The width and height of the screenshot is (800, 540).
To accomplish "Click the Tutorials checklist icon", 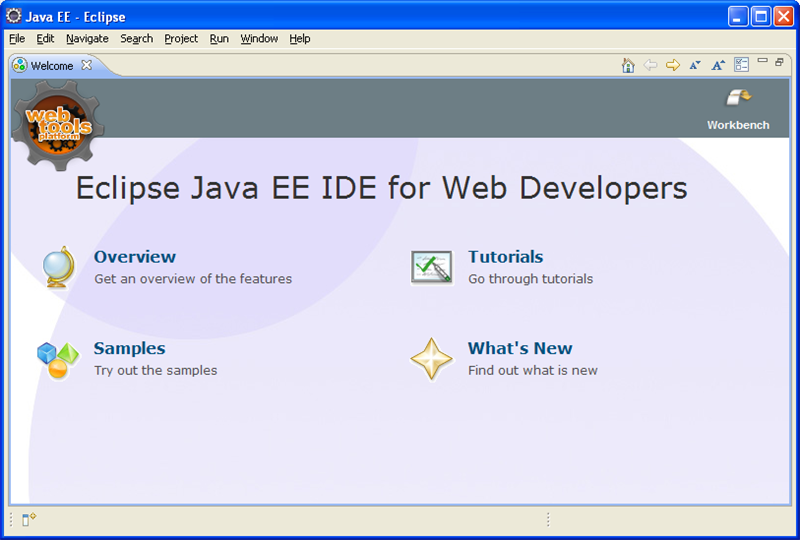I will tap(432, 267).
